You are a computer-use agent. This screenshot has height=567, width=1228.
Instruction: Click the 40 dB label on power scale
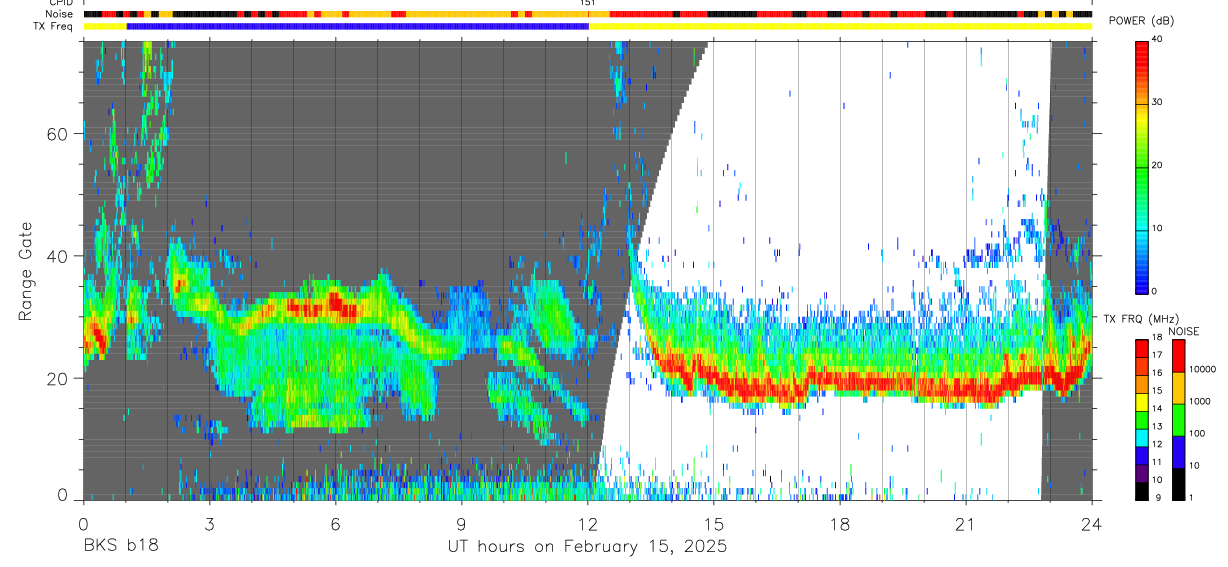pos(1158,40)
